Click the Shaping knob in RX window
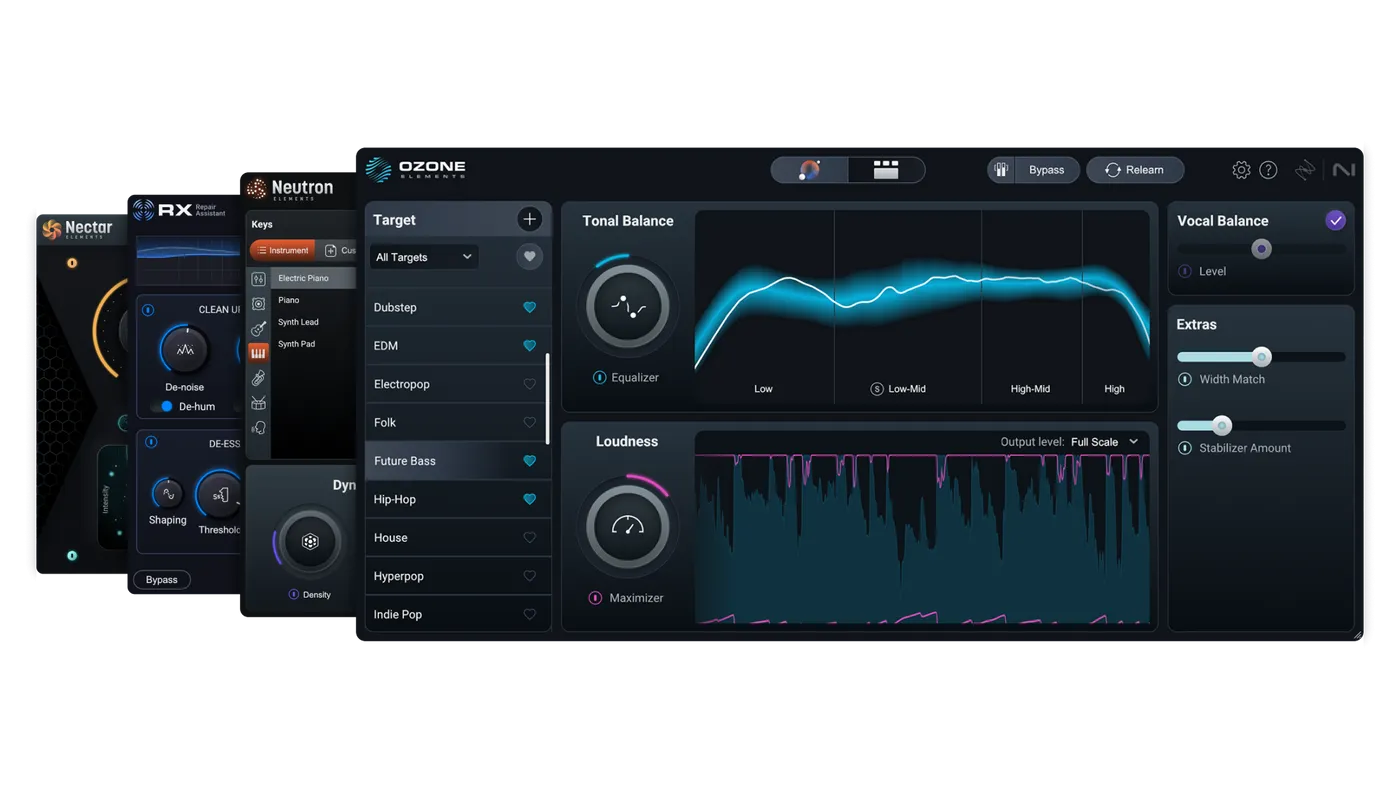1400x788 pixels. coord(167,493)
